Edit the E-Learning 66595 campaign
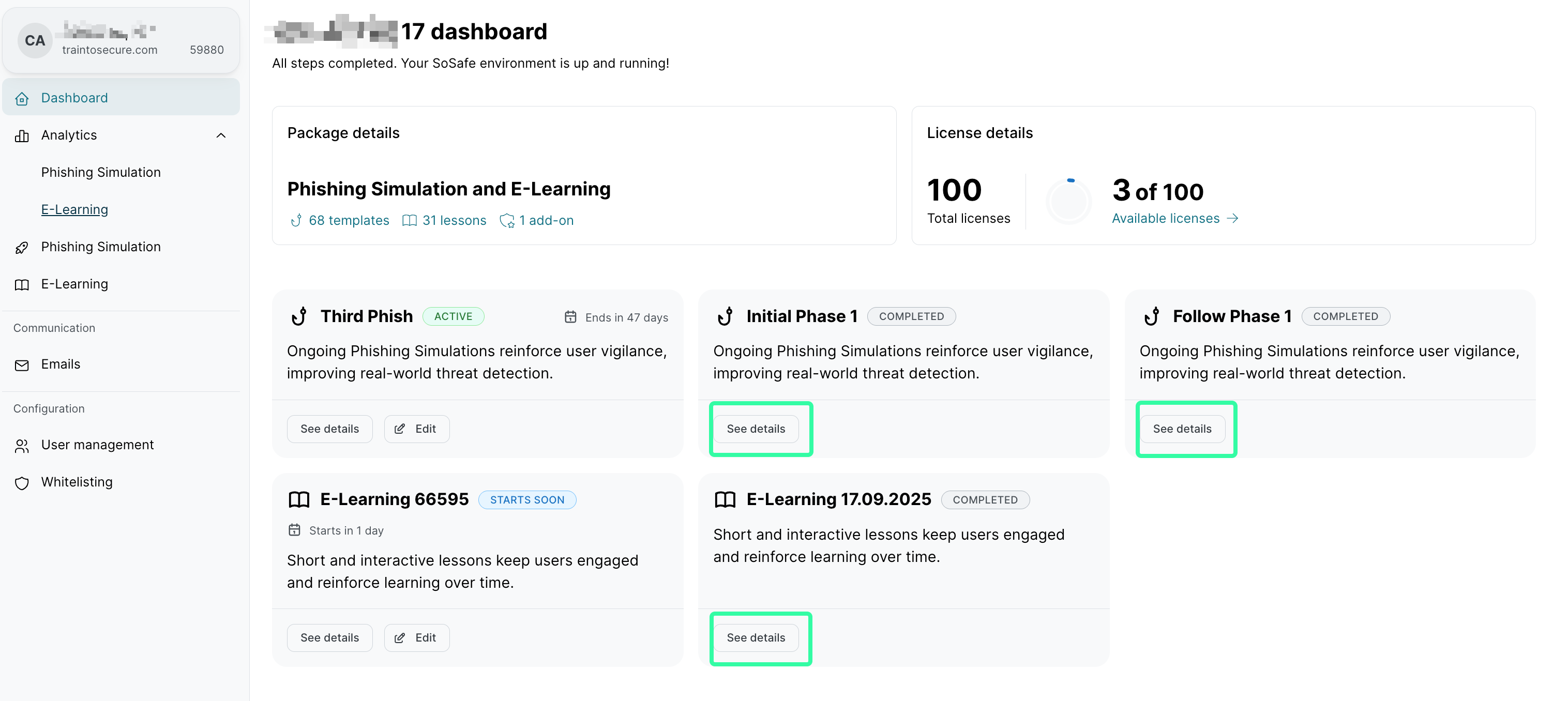This screenshot has width=1568, height=701. (416, 638)
